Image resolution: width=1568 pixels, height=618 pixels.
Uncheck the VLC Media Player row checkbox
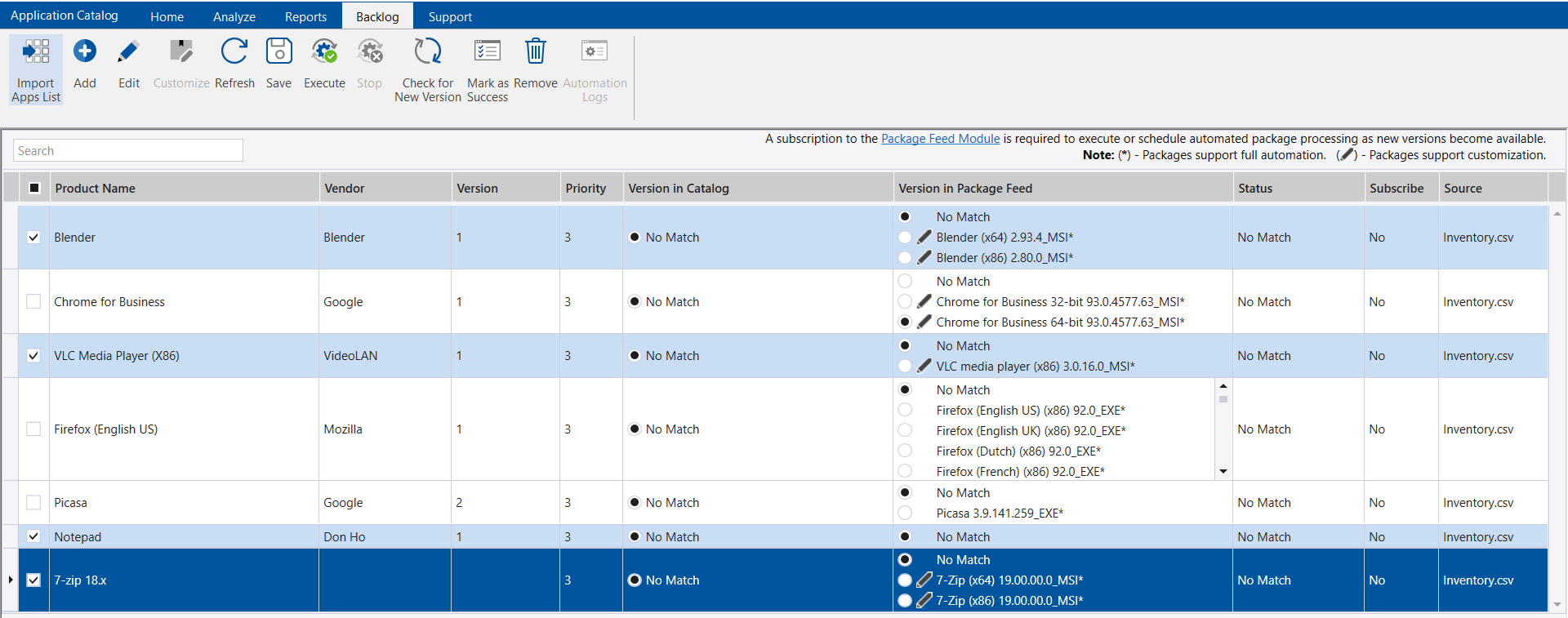click(x=33, y=355)
